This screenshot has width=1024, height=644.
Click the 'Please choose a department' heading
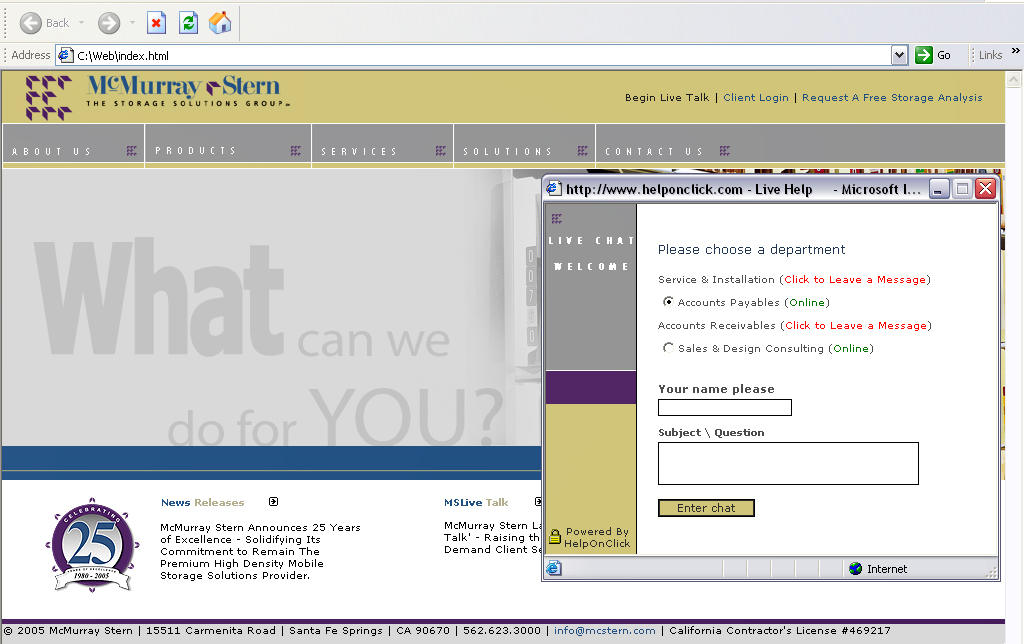[751, 250]
